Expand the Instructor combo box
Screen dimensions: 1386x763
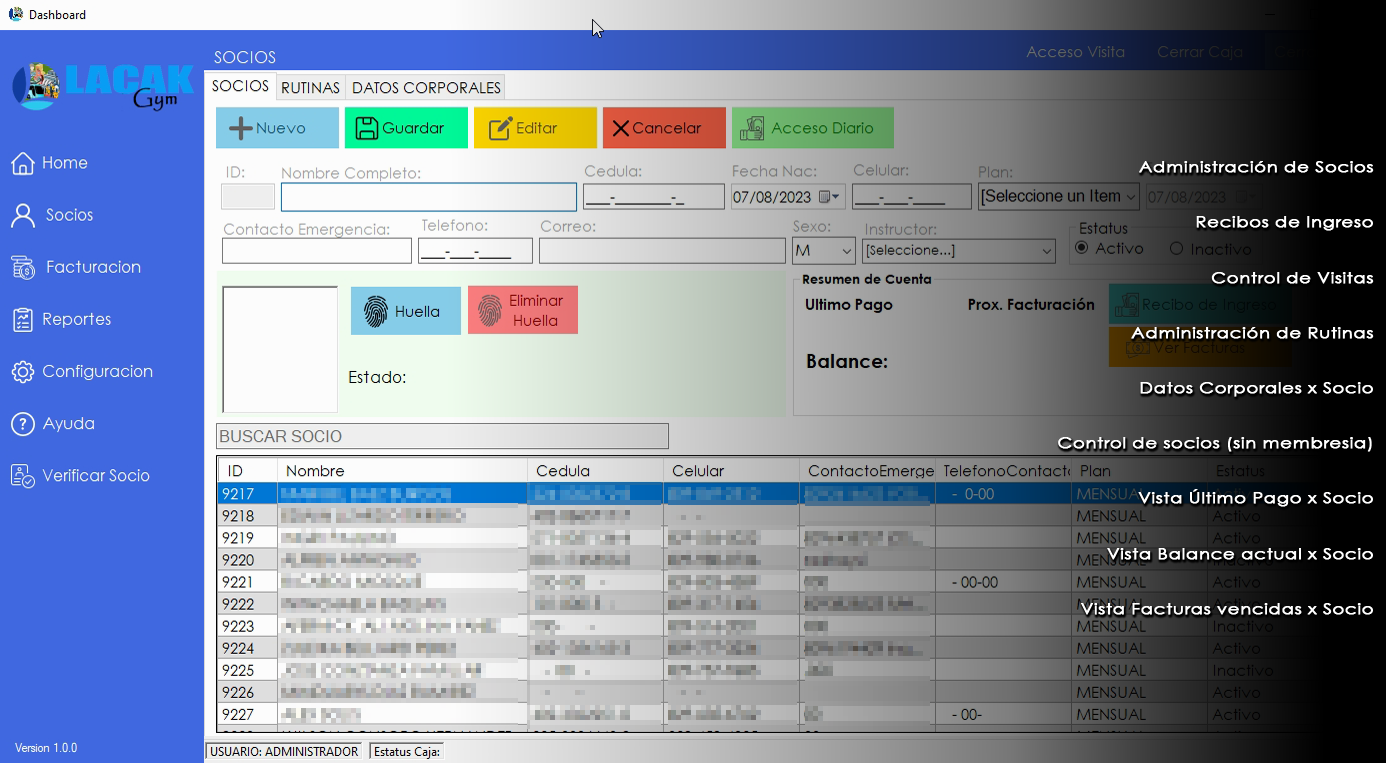pos(1046,250)
